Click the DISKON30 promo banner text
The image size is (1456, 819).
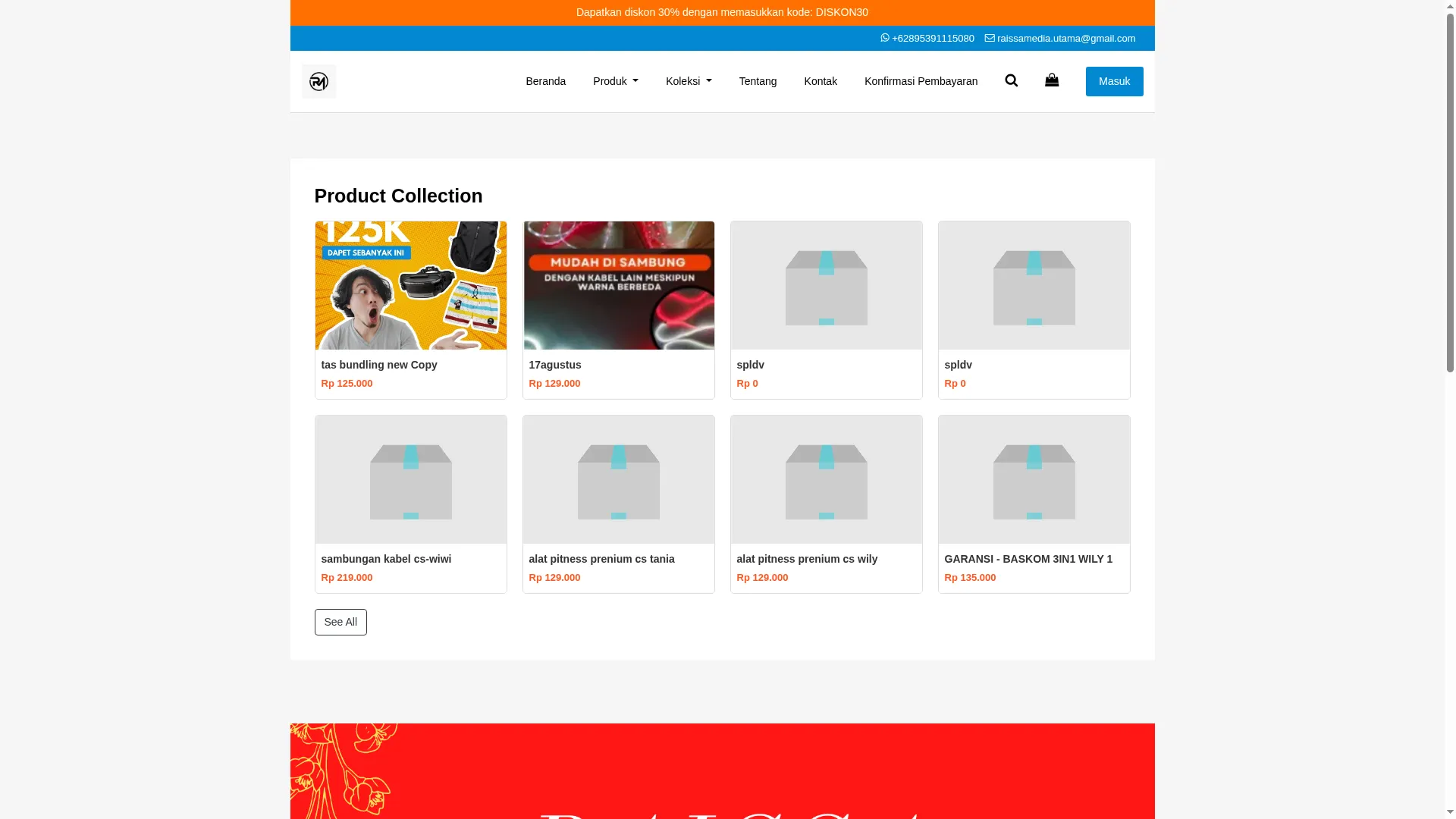pos(722,12)
